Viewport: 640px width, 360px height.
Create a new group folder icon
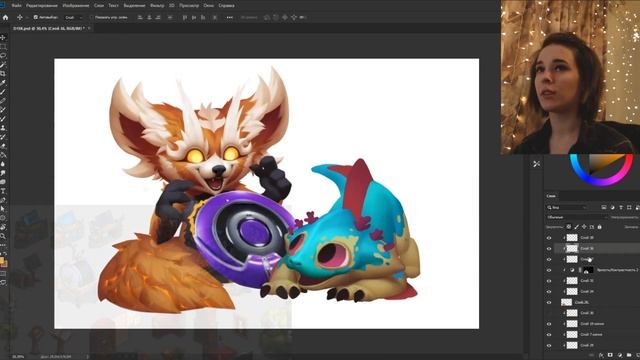tap(629, 355)
